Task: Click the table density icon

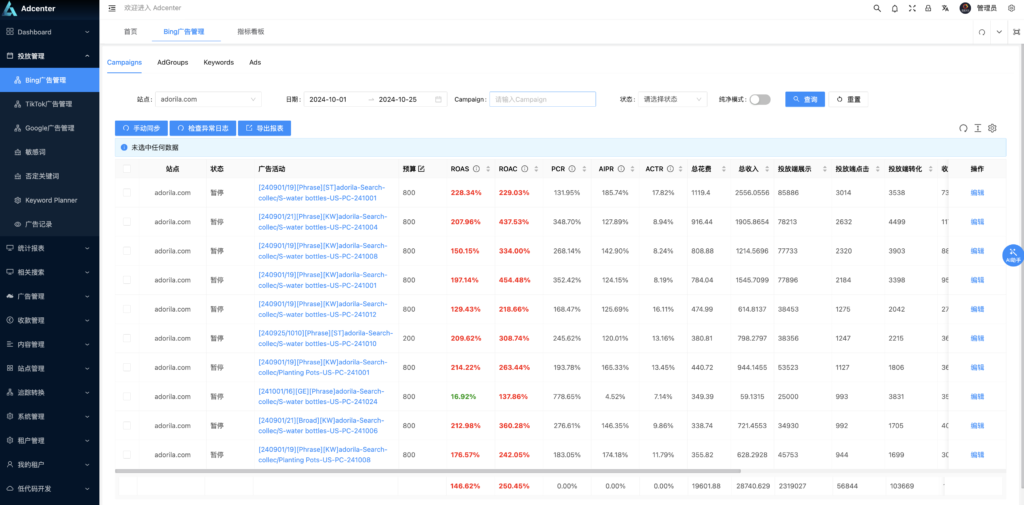Action: point(978,128)
